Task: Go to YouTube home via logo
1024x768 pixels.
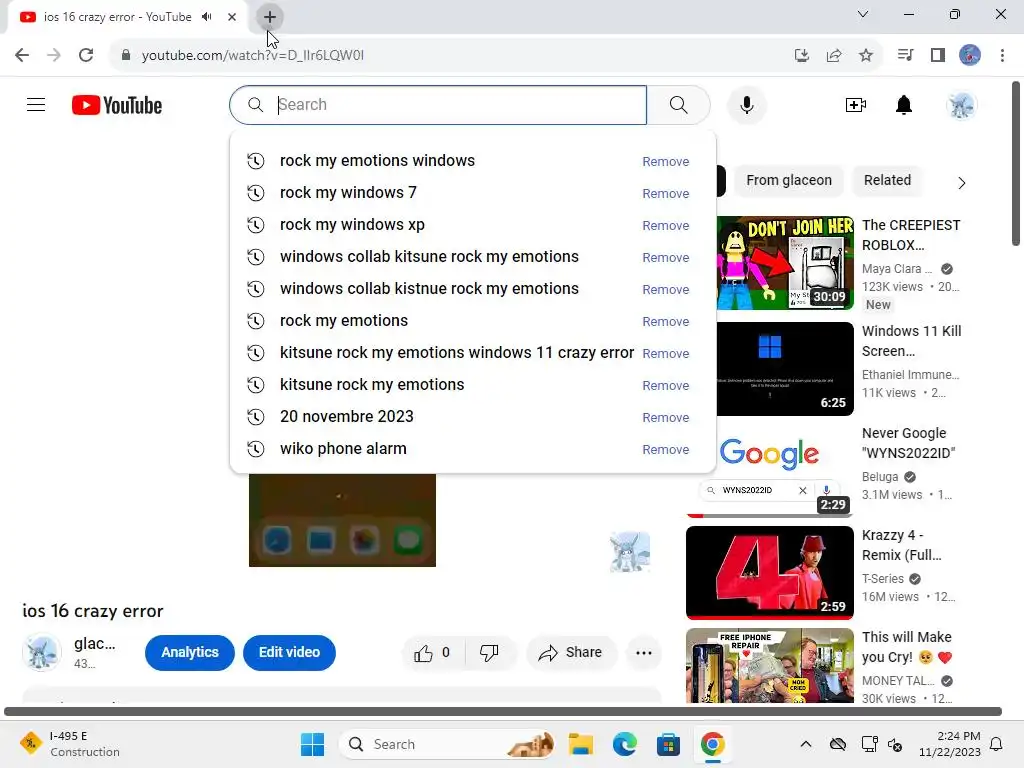Action: (x=117, y=105)
